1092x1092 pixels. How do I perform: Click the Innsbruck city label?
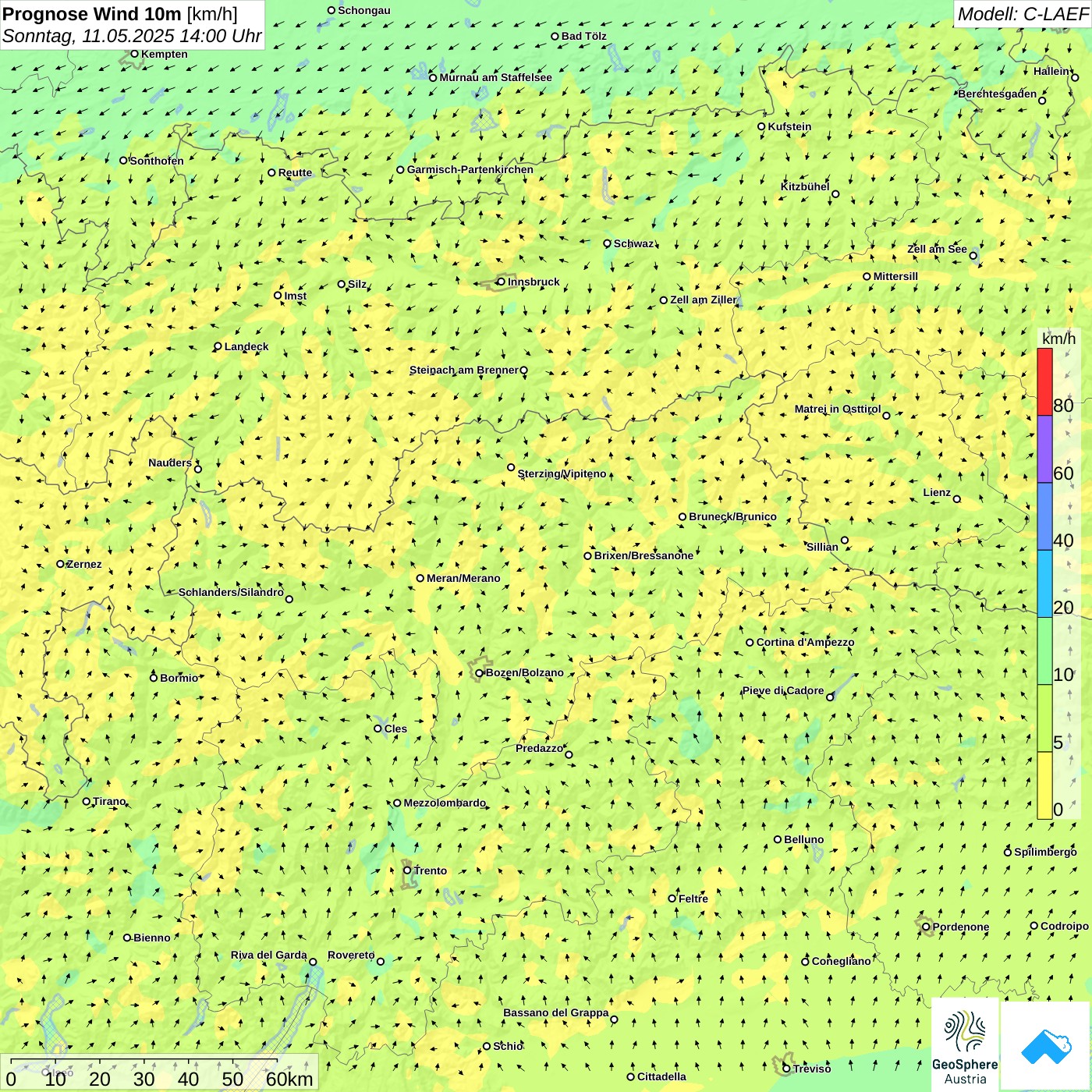click(534, 282)
